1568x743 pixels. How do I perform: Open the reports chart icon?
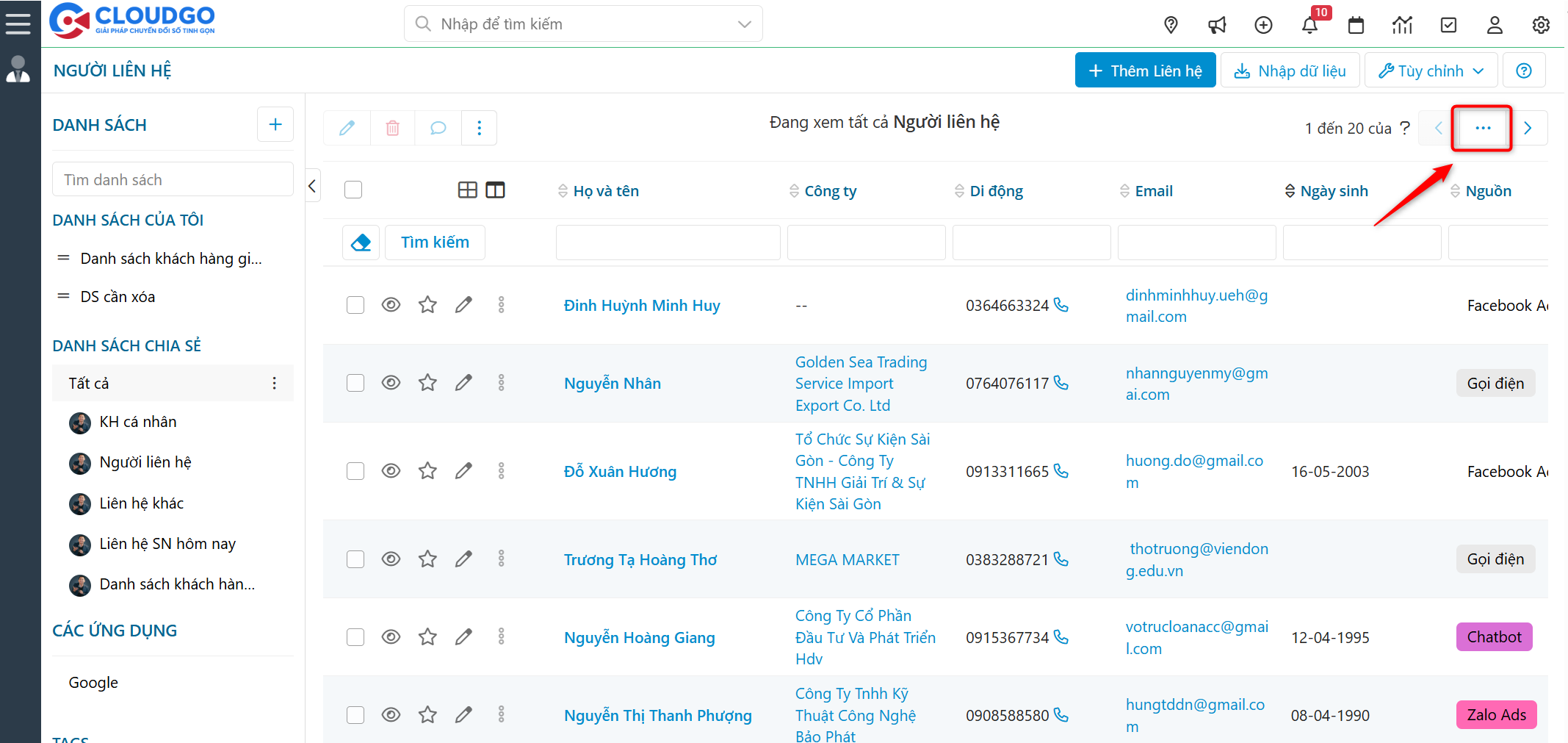coord(1402,25)
